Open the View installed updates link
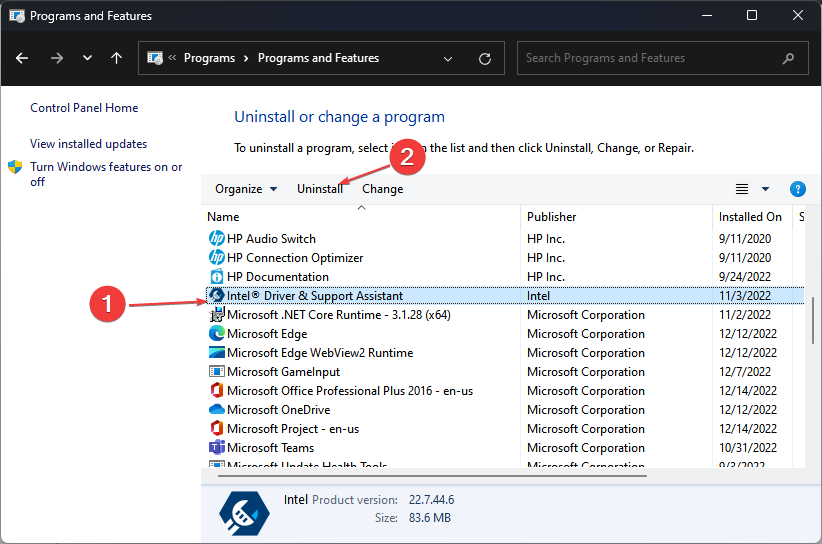The height and width of the screenshot is (544, 822). [89, 144]
